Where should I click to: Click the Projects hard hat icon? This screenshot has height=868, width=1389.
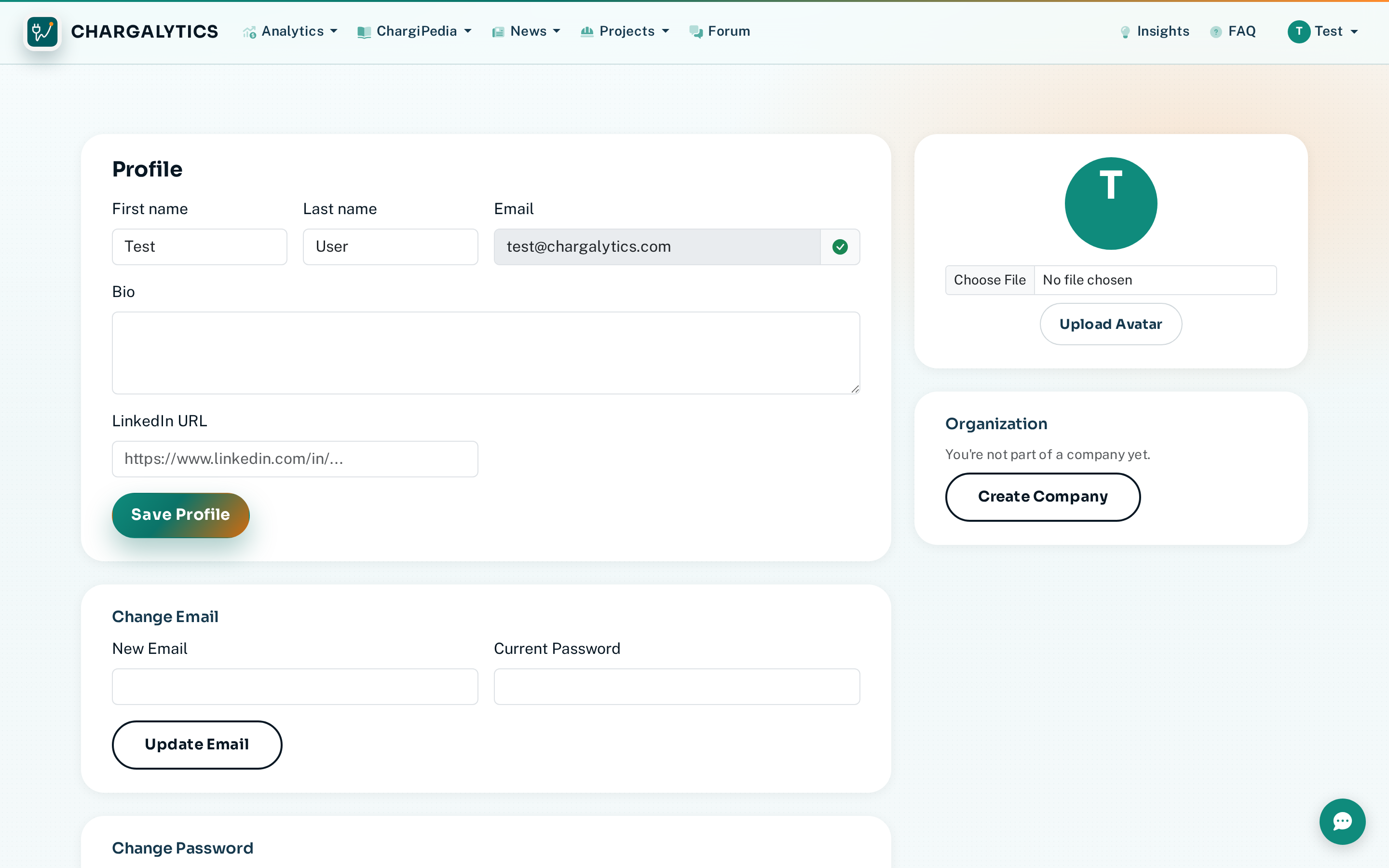pyautogui.click(x=586, y=31)
